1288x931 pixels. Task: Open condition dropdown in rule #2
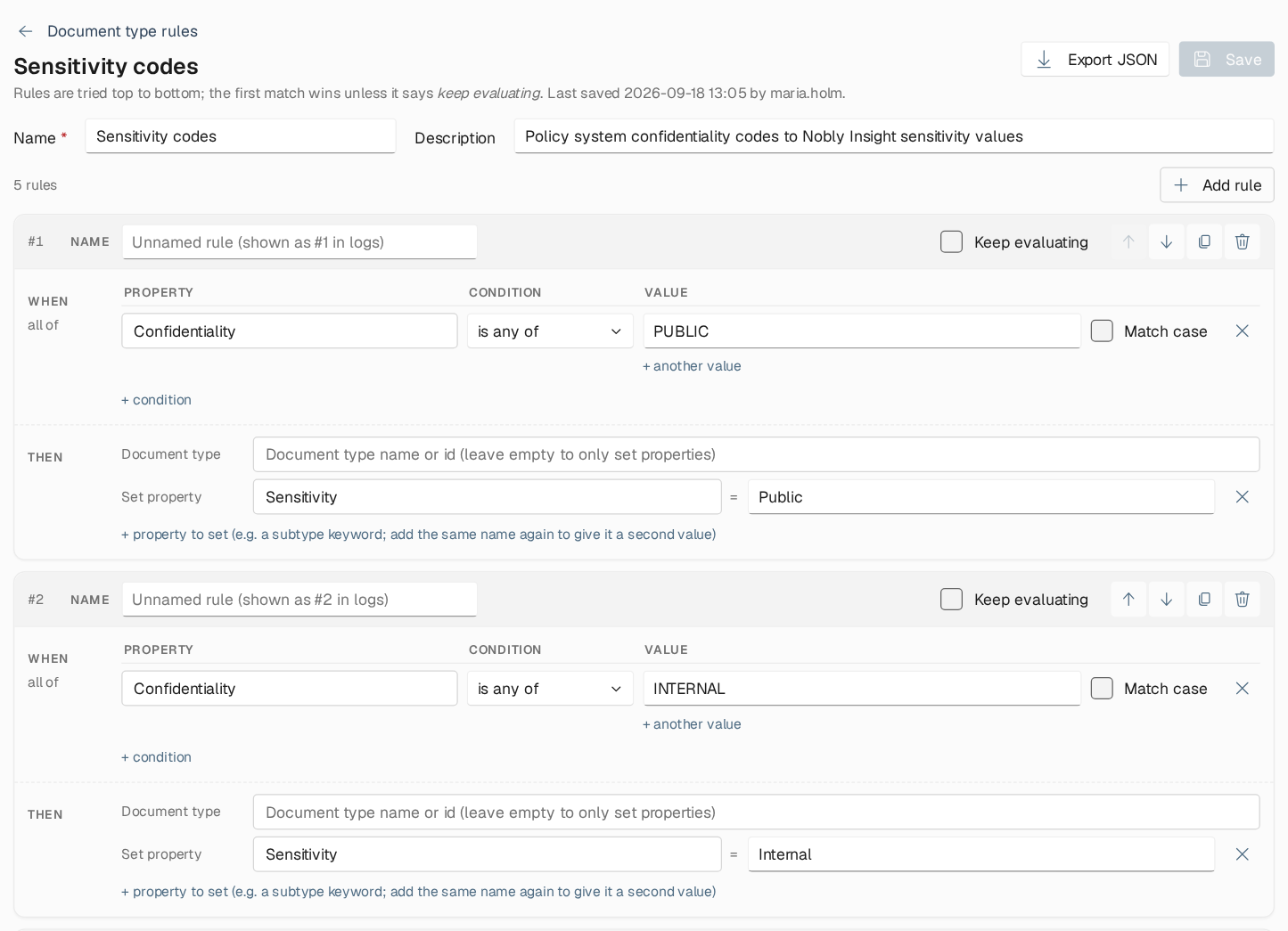click(550, 689)
